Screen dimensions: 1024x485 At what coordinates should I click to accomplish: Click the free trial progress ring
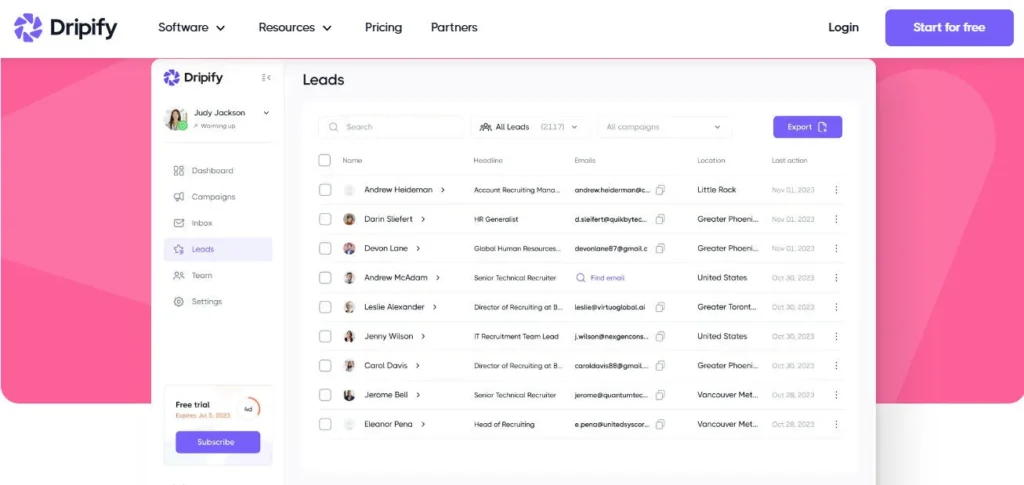pos(248,409)
